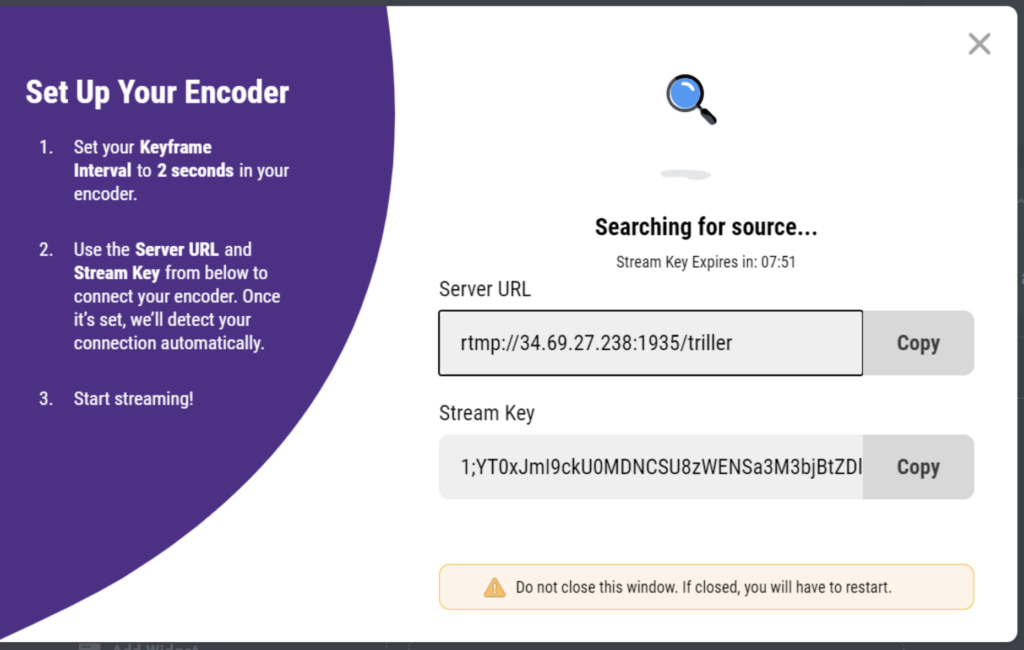Click the 'Set Up Your Encoder' title
Image resolution: width=1024 pixels, height=650 pixels.
tap(157, 92)
